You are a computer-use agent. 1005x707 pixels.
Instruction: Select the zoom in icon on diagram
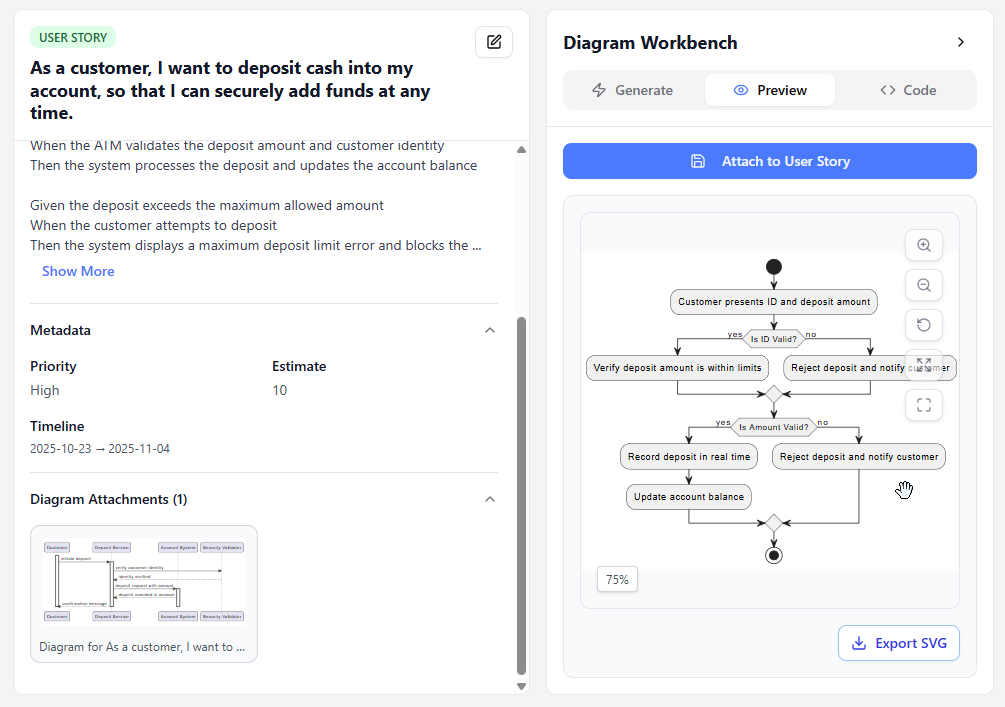(923, 245)
